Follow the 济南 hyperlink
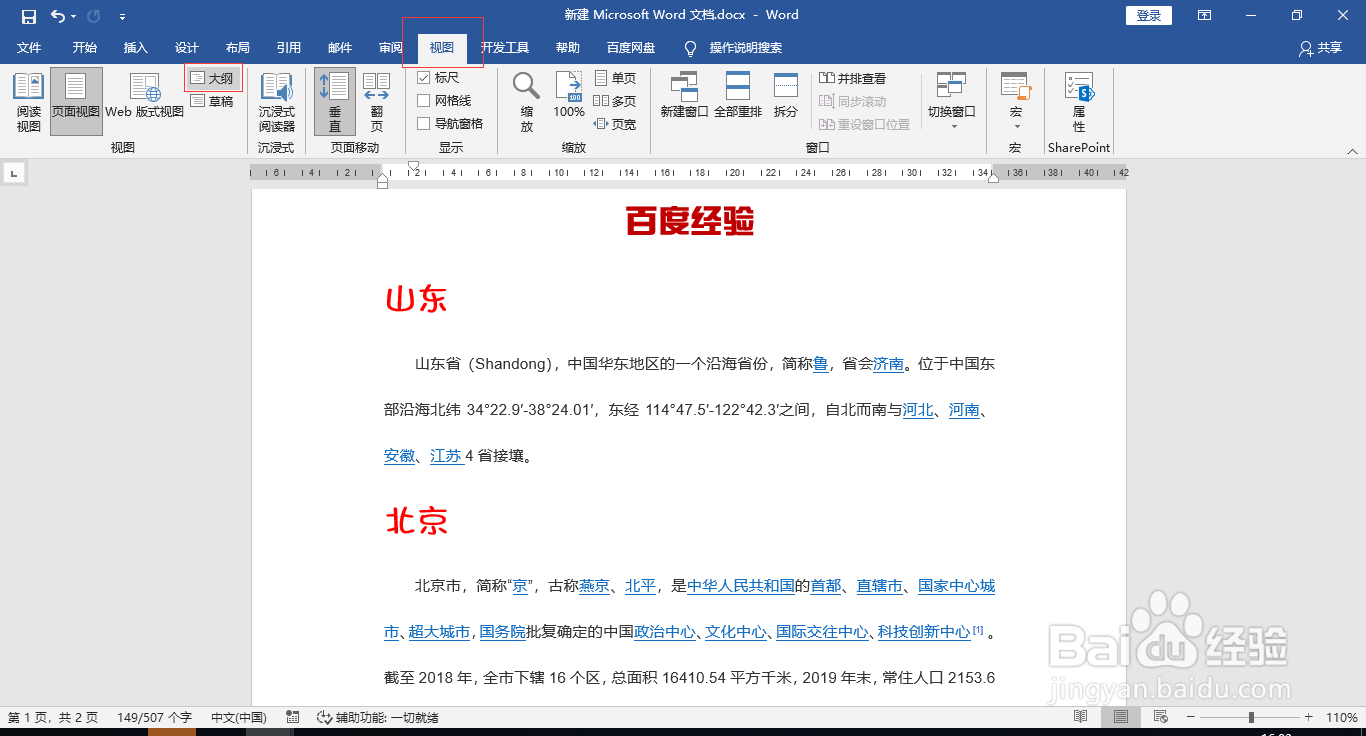This screenshot has height=736, width=1366. tap(888, 364)
